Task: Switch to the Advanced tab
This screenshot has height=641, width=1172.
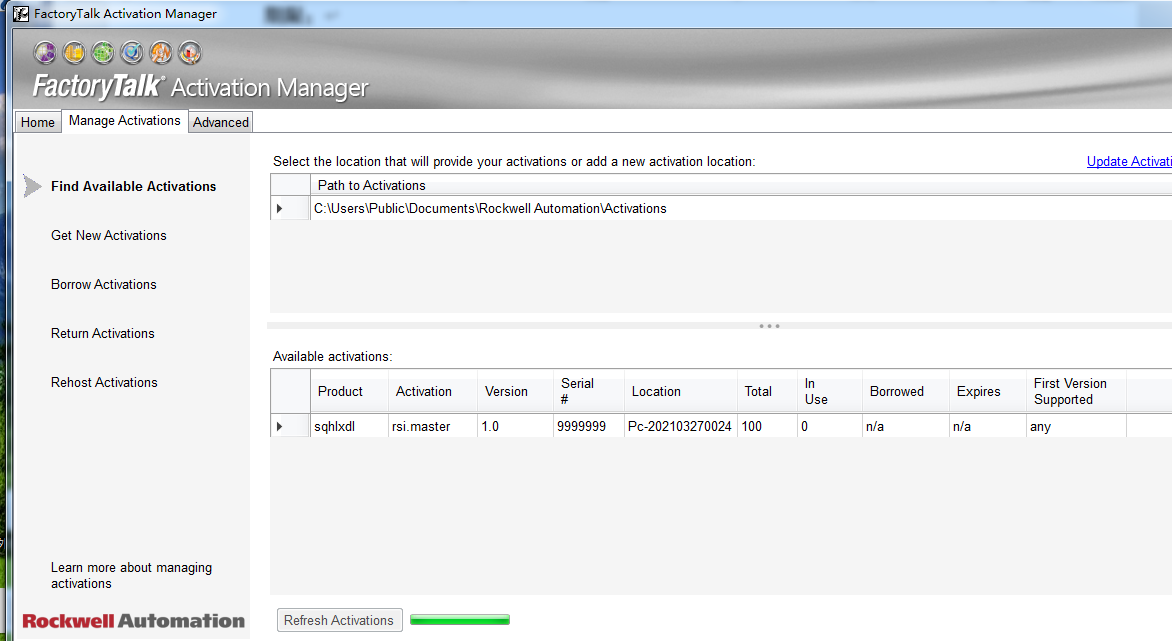Action: click(221, 122)
